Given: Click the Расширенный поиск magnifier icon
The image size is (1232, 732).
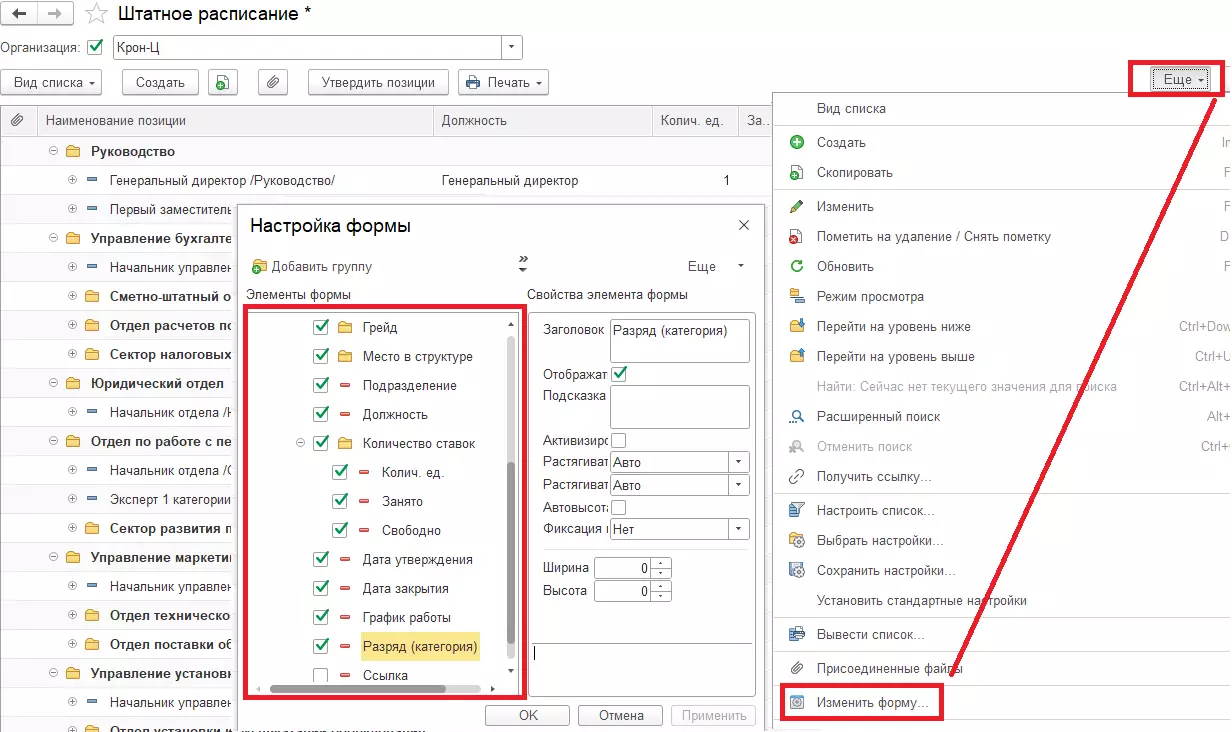Looking at the screenshot, I should [797, 416].
